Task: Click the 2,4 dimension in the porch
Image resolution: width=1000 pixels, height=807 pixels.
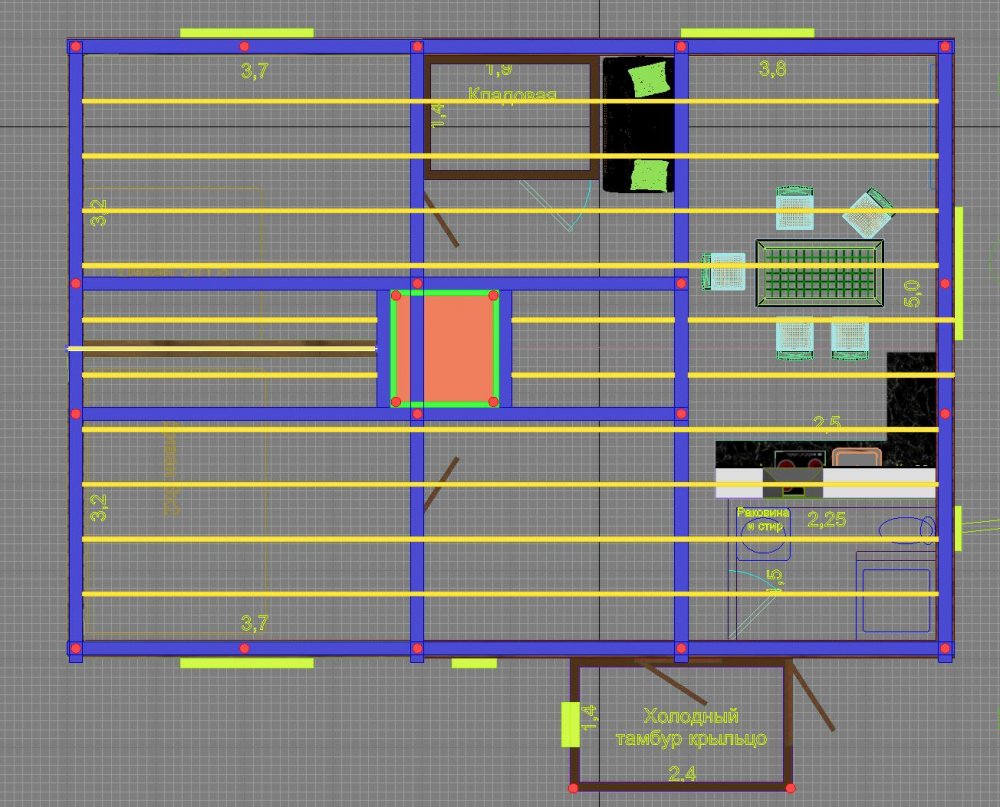Action: tap(683, 770)
